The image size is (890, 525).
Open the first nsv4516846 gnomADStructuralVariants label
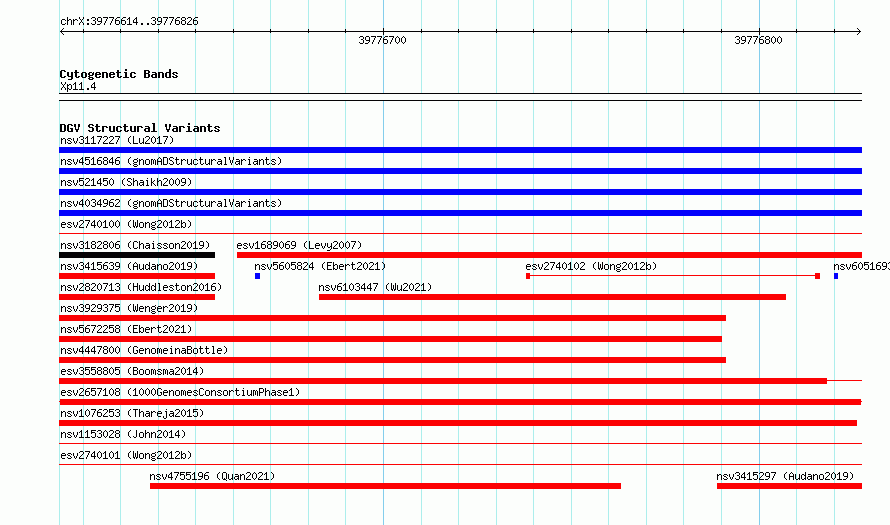pyautogui.click(x=171, y=161)
